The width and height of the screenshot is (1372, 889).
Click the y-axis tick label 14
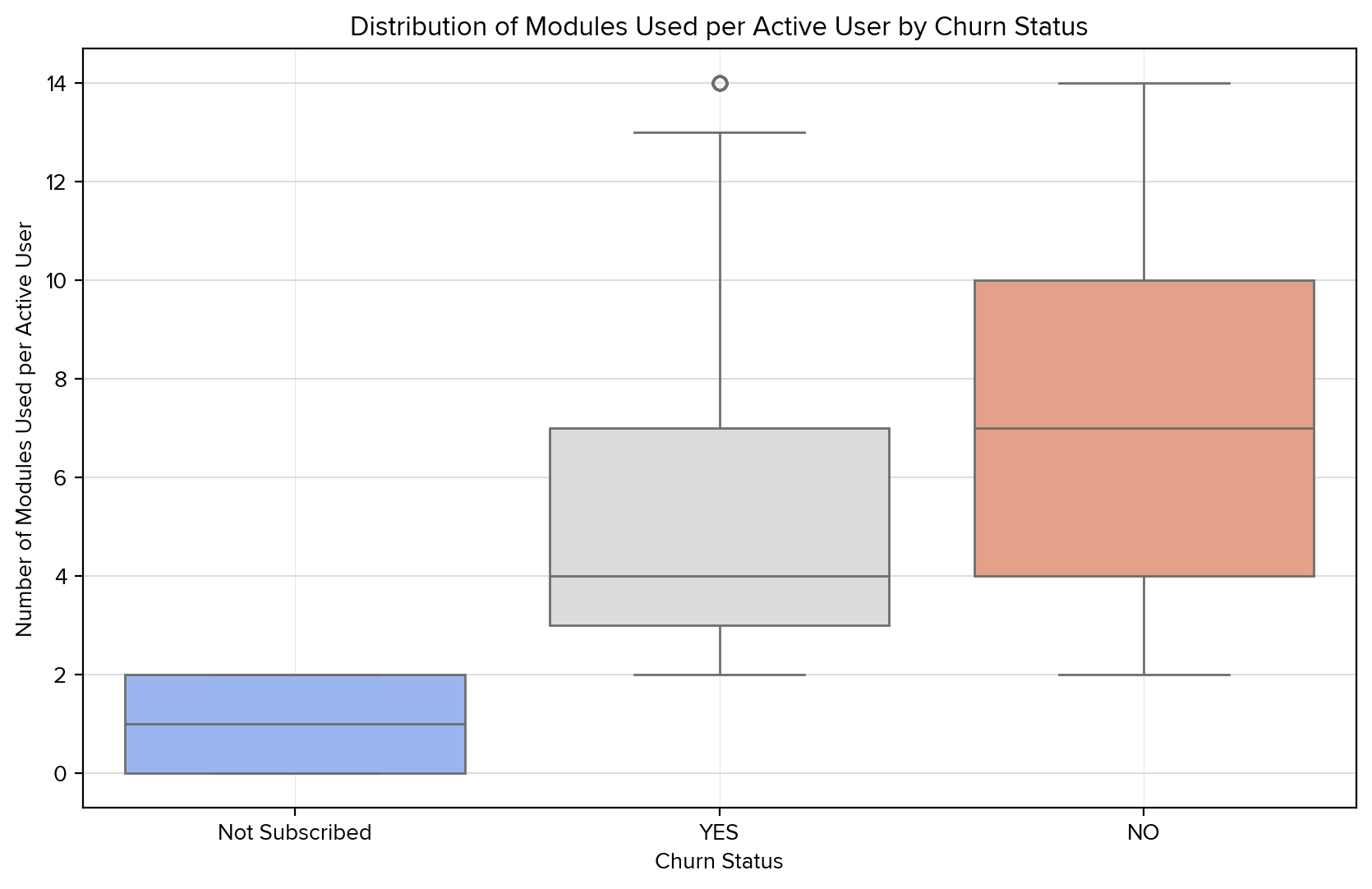[x=61, y=83]
